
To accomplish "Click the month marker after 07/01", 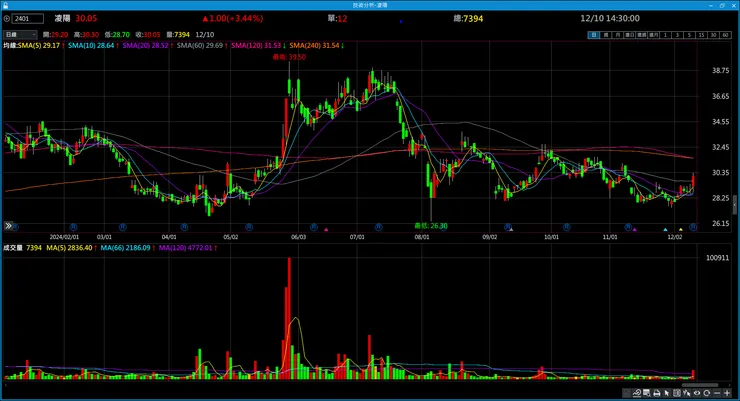I will [x=378, y=227].
